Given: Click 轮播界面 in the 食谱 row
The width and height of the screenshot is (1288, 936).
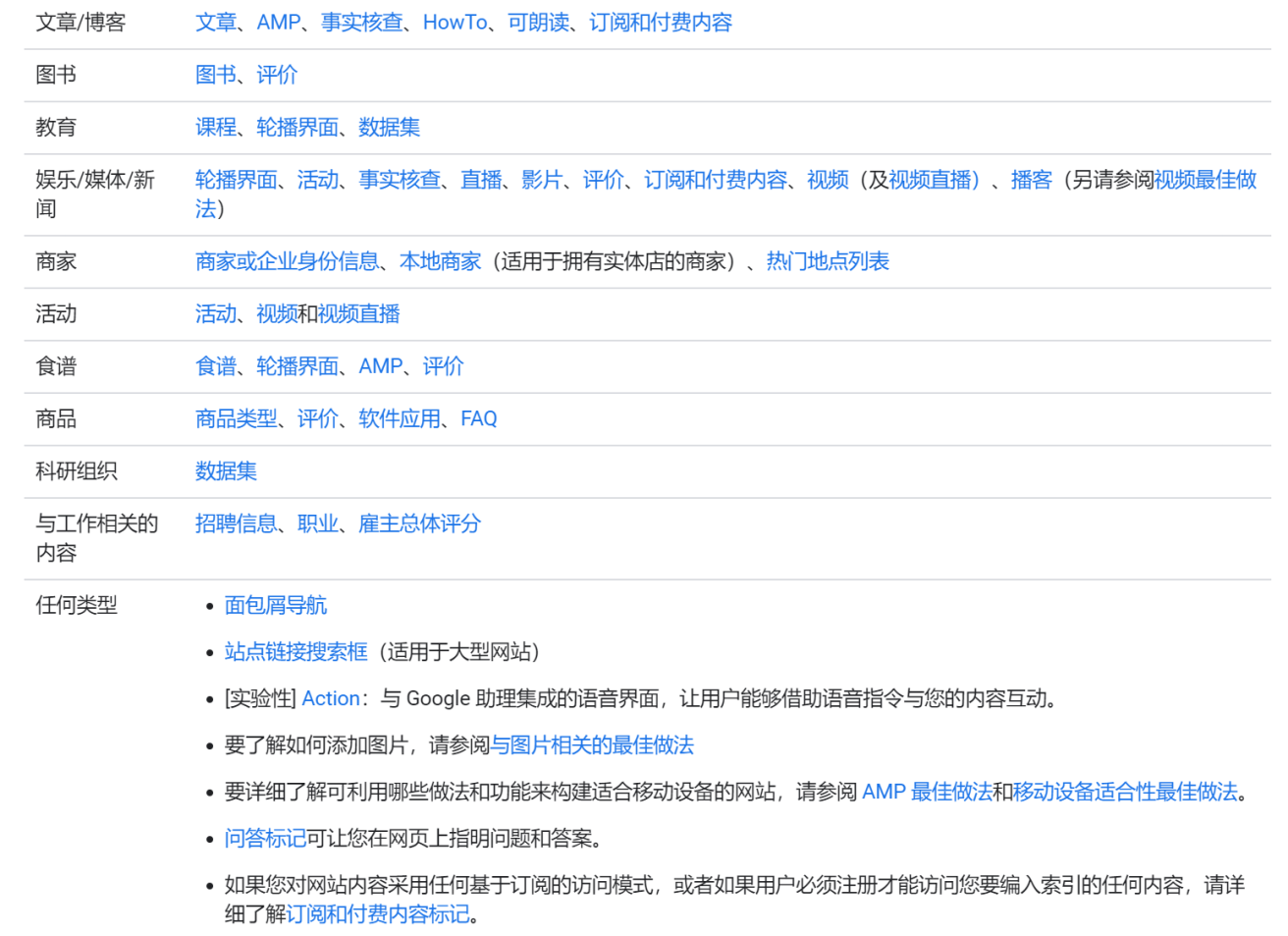Looking at the screenshot, I should coord(297,366).
